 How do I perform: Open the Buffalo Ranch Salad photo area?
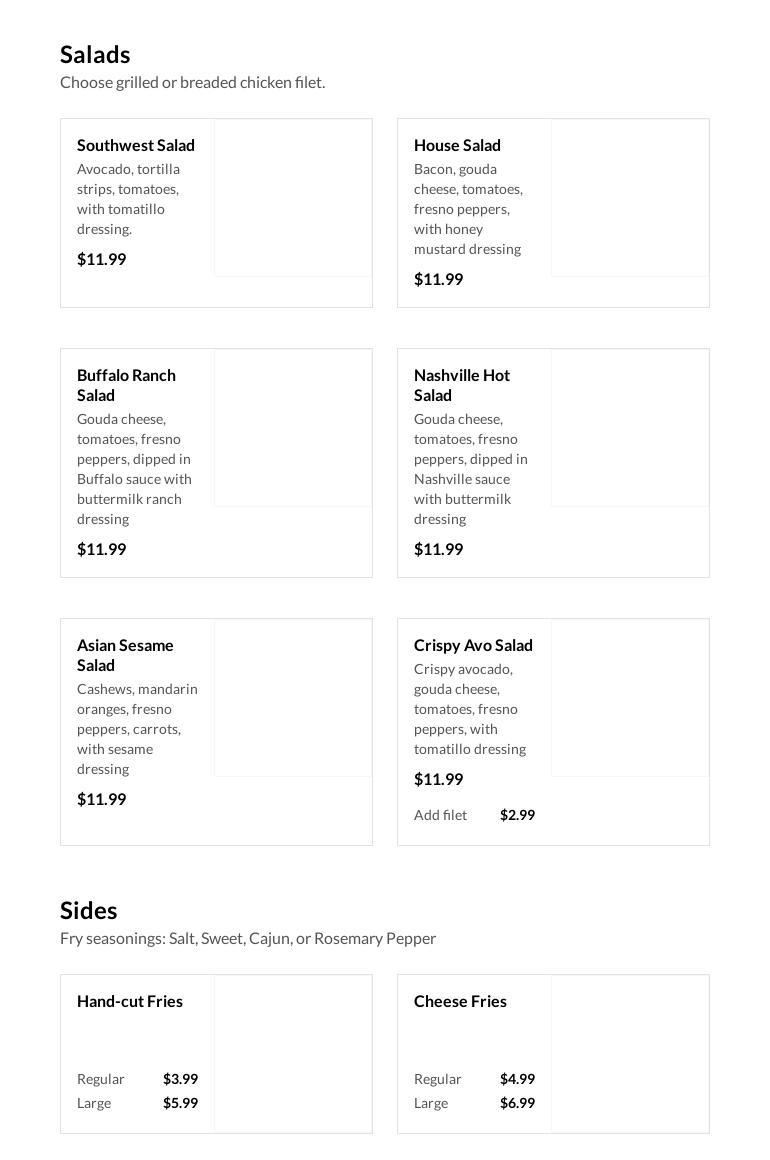point(293,427)
